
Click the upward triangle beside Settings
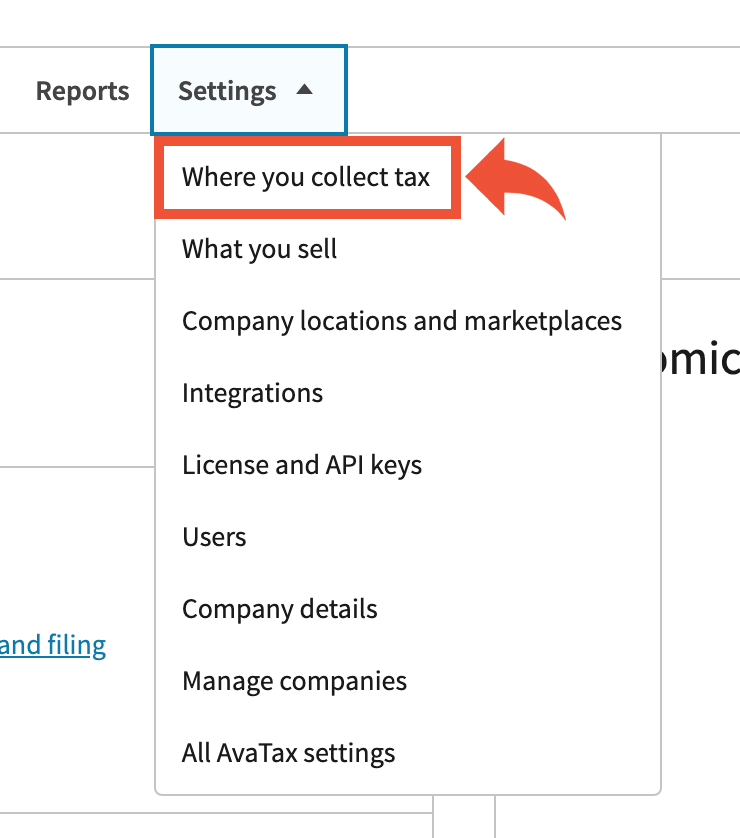point(305,90)
